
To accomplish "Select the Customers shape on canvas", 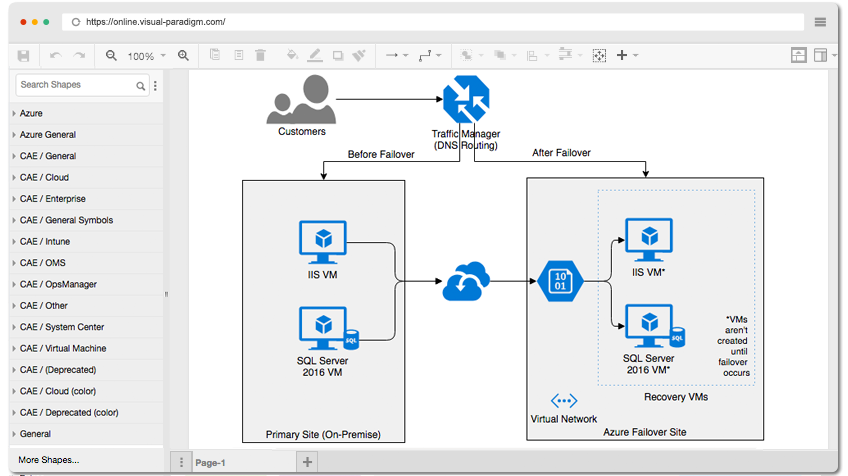I will (301, 100).
